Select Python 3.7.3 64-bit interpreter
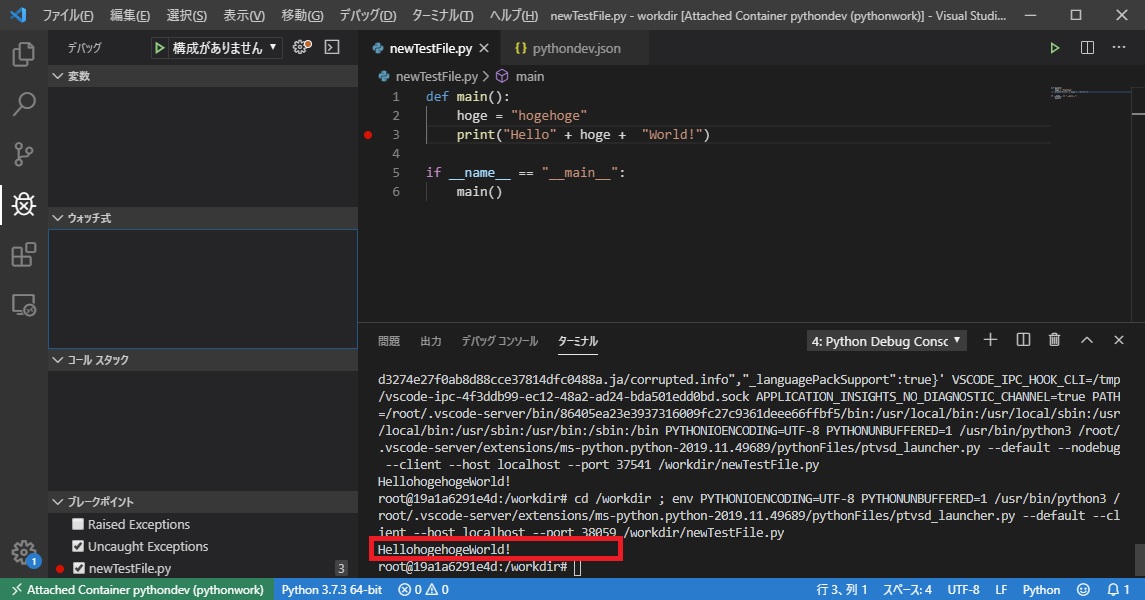The width and height of the screenshot is (1145, 600). [332, 589]
